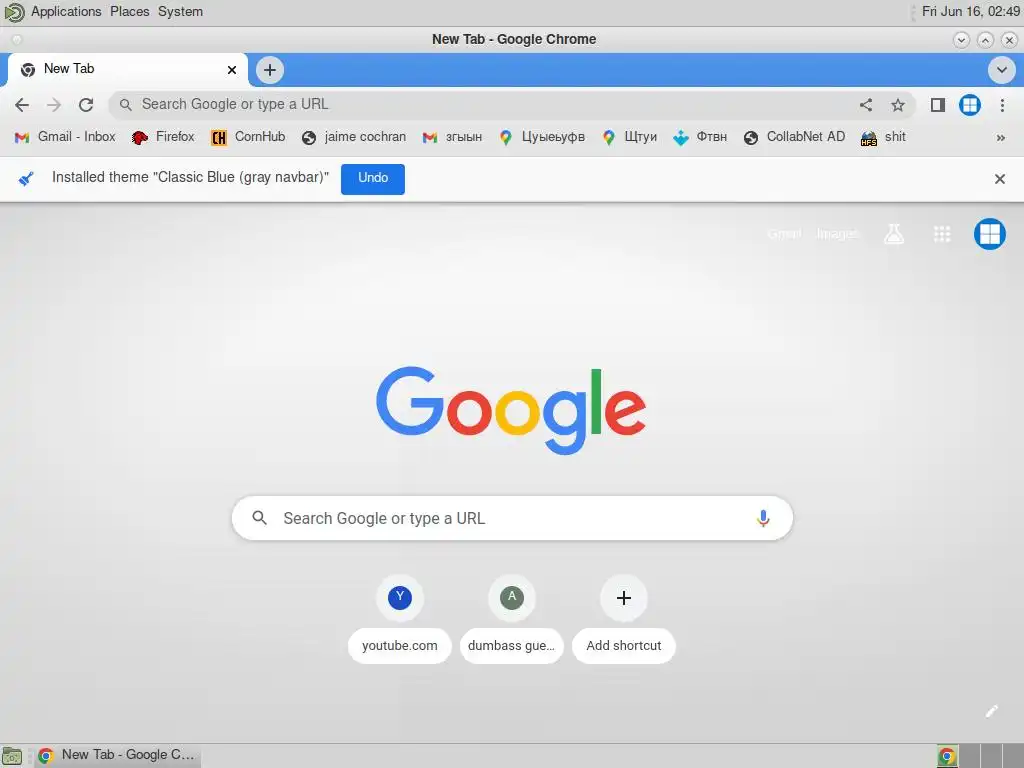1024x768 pixels.
Task: Open the CollabNet AD bookmark
Action: click(794, 137)
